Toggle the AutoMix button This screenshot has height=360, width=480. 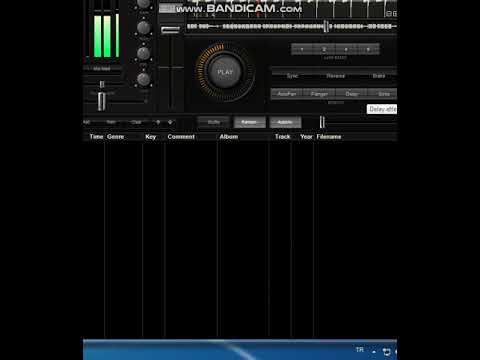[285, 122]
